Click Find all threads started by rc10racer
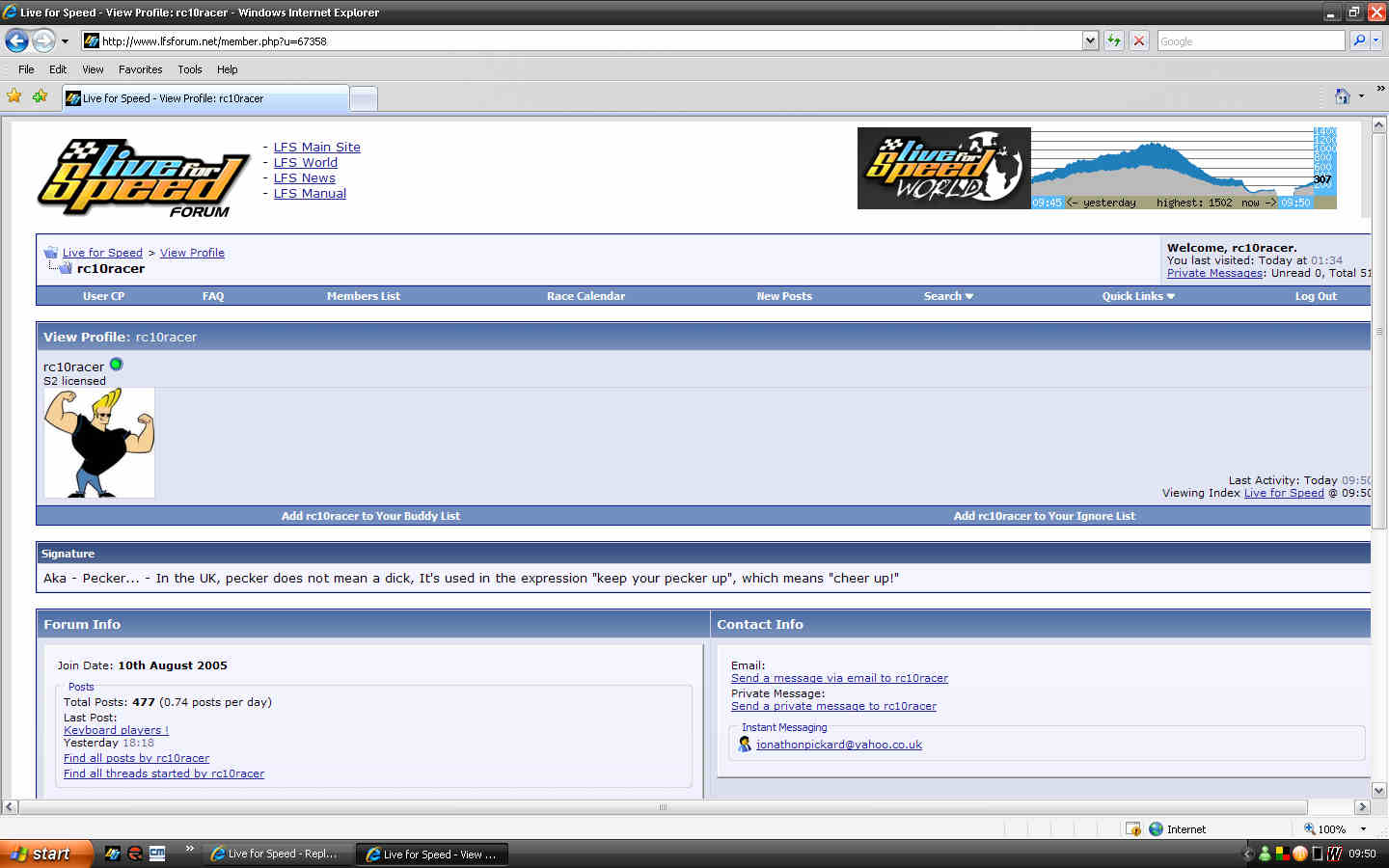This screenshot has width=1389, height=868. [164, 773]
